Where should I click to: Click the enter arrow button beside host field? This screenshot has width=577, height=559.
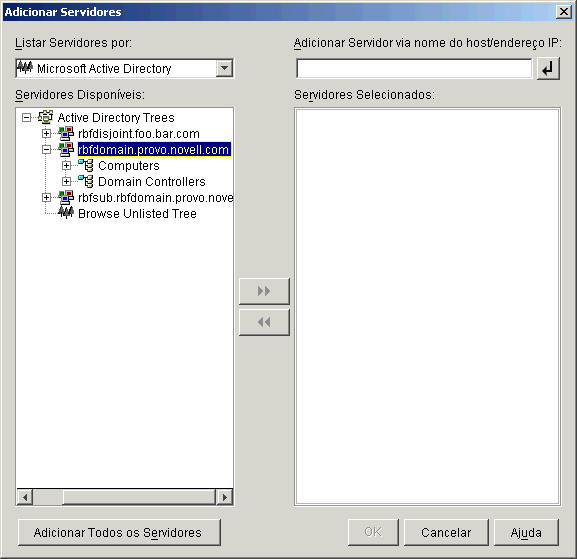point(548,68)
